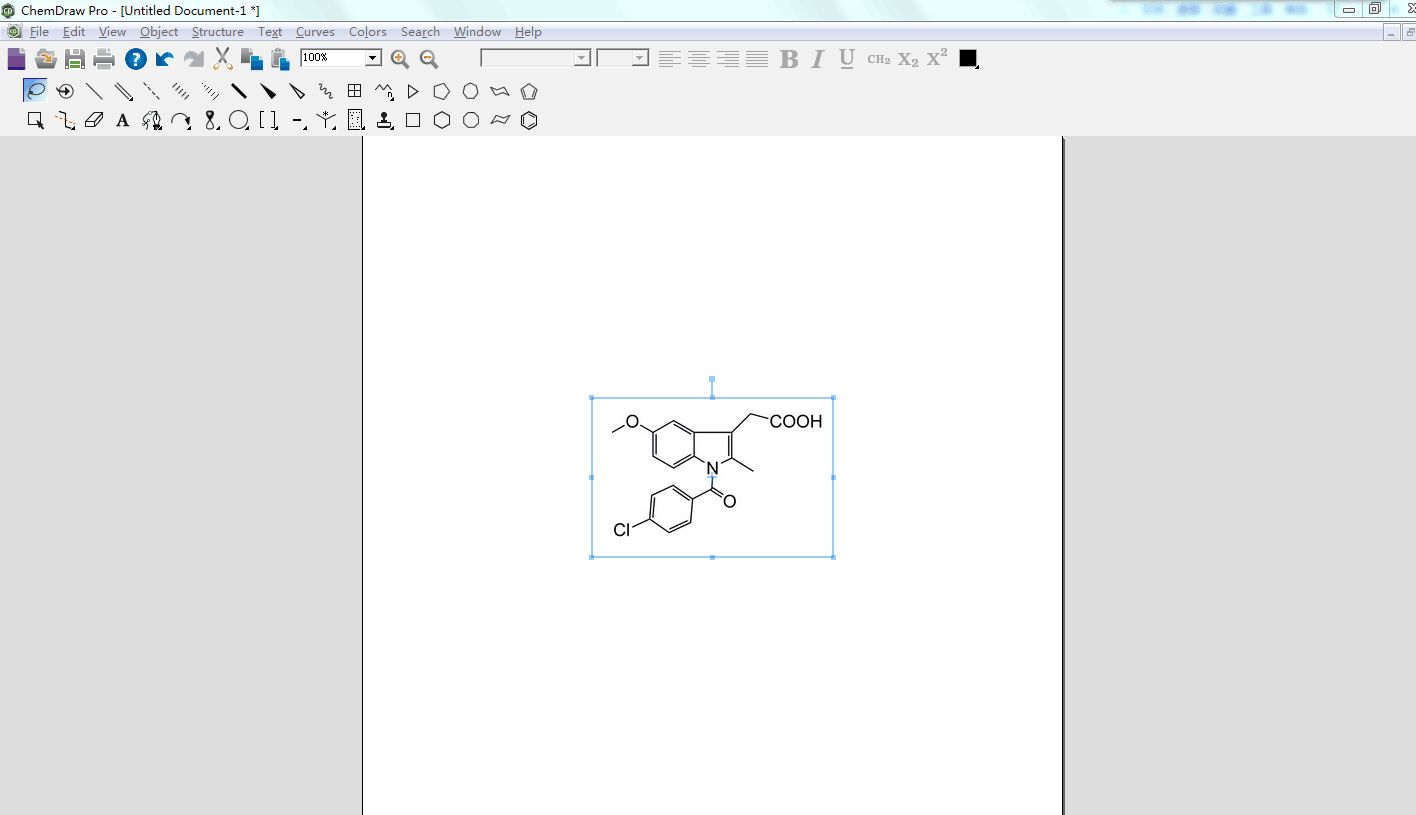Open the Colors menu
Screen dimensions: 1416x815
tap(367, 32)
